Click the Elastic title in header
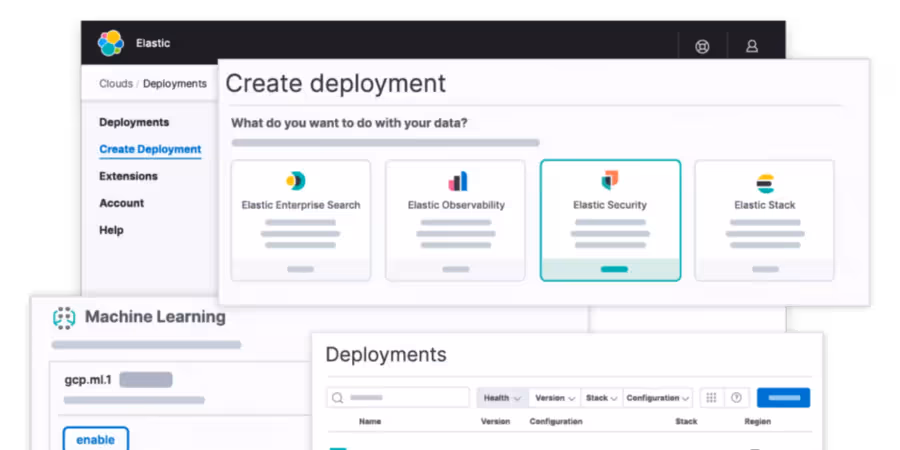The image size is (900, 450). pyautogui.click(x=153, y=44)
